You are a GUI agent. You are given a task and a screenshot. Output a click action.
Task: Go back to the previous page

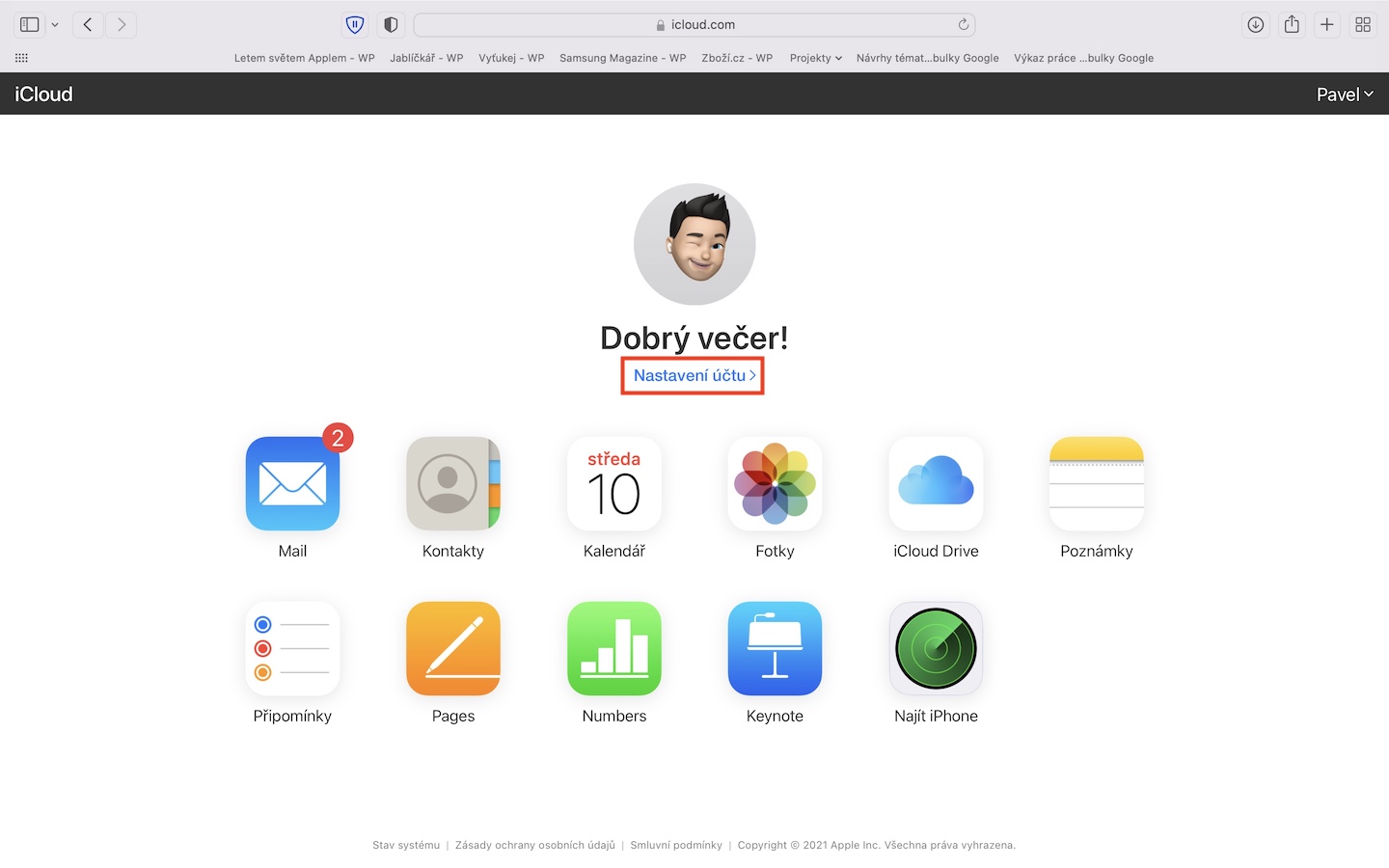point(88,25)
